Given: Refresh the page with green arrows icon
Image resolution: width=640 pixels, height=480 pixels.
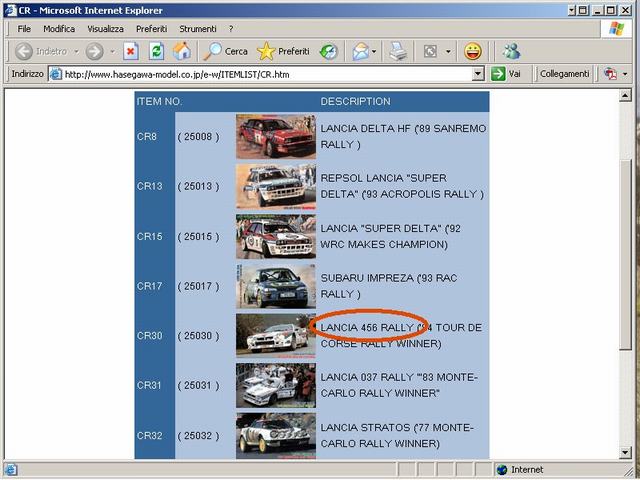Looking at the screenshot, I should [x=156, y=51].
